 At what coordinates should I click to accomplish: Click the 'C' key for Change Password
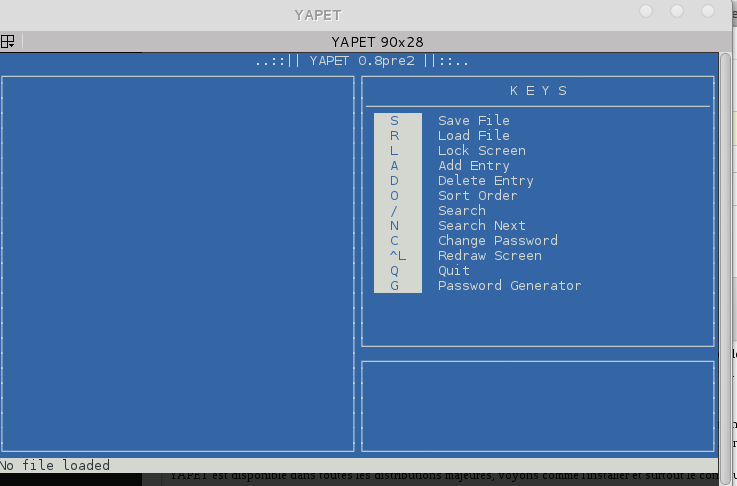point(394,241)
